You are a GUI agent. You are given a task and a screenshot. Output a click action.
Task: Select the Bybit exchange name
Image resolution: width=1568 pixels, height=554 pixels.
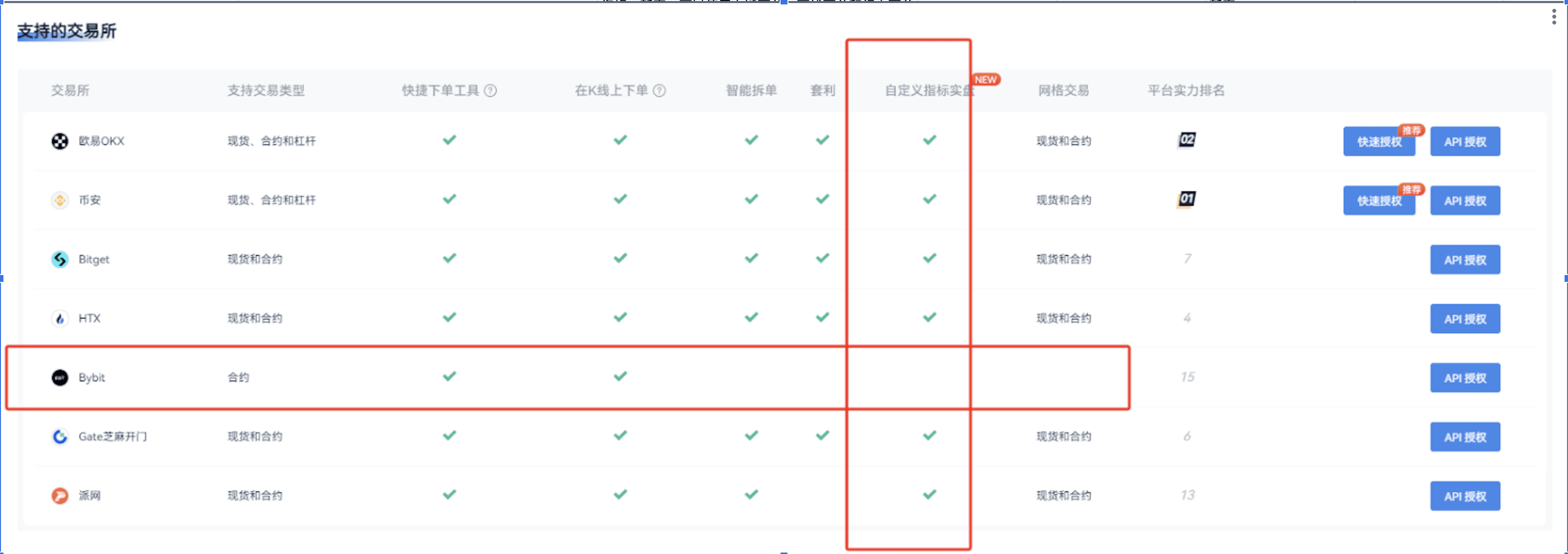tap(91, 378)
